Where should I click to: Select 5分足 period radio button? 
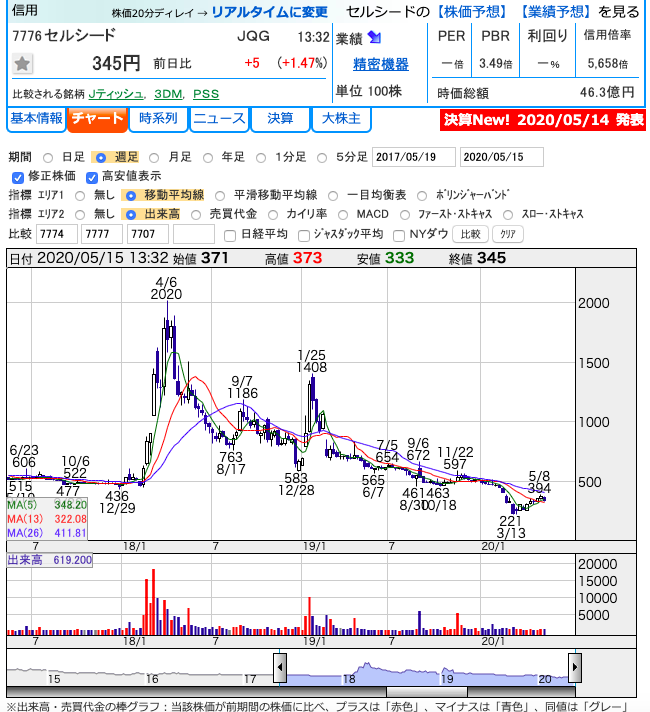(322, 158)
